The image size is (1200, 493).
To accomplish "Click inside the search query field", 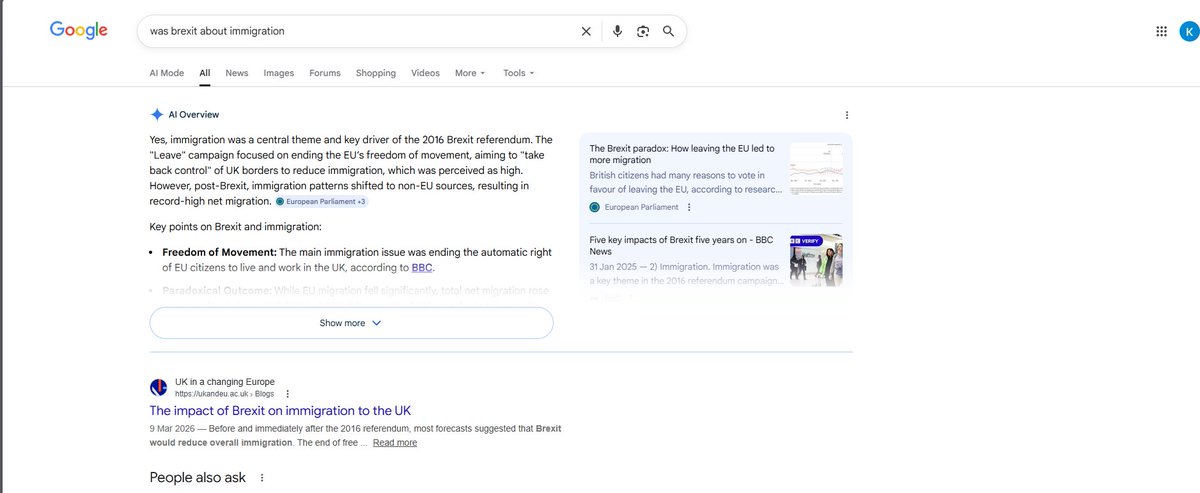I will tap(360, 31).
